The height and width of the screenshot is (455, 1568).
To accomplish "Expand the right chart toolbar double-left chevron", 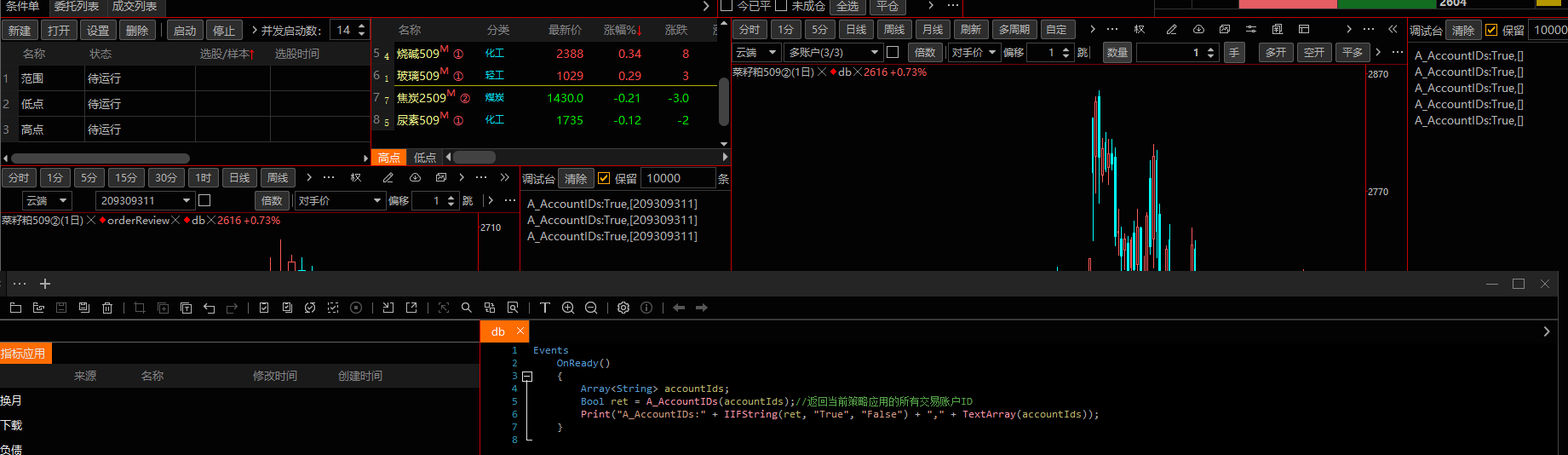I will tap(1393, 29).
